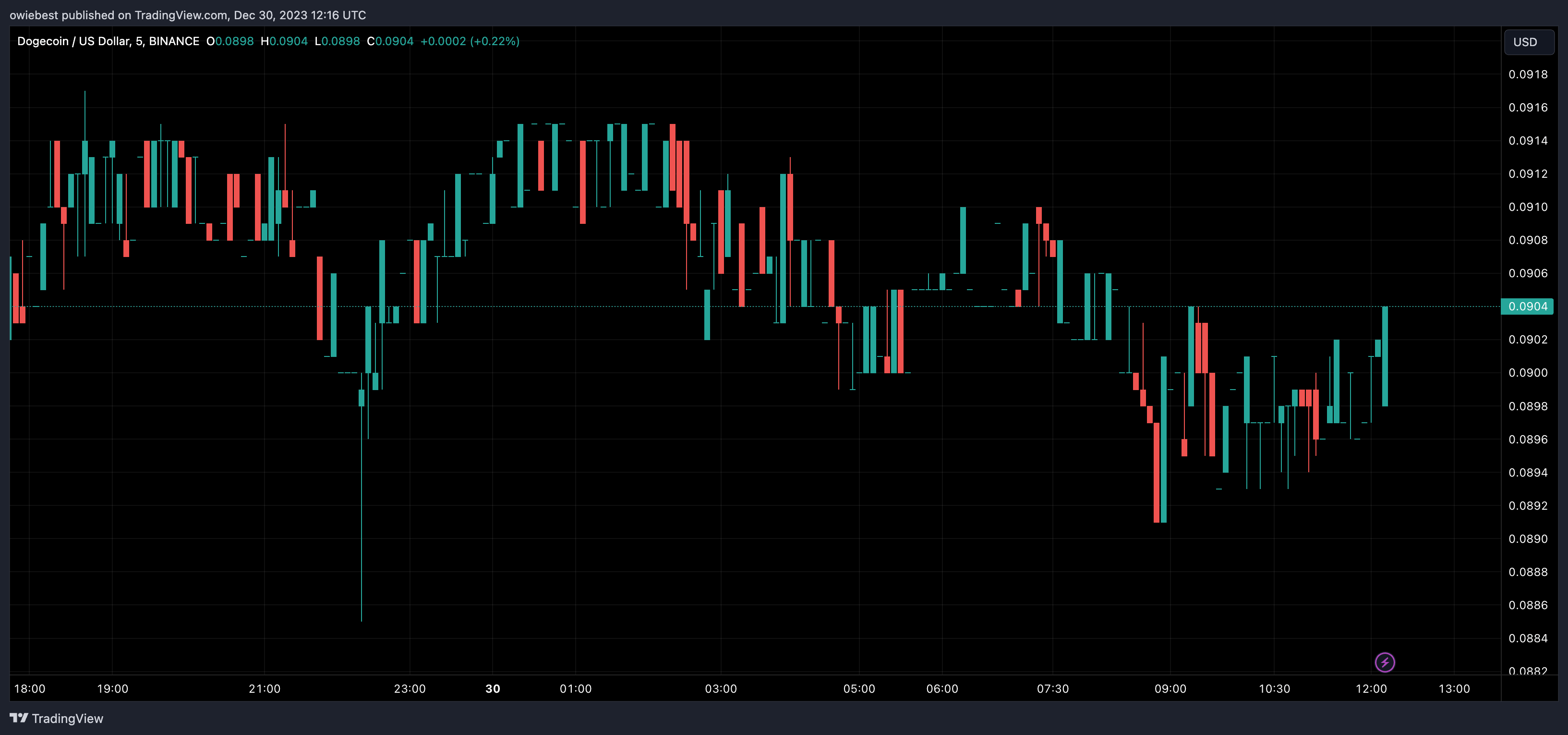
Task: Click the current price label 0.0904
Action: (1528, 306)
